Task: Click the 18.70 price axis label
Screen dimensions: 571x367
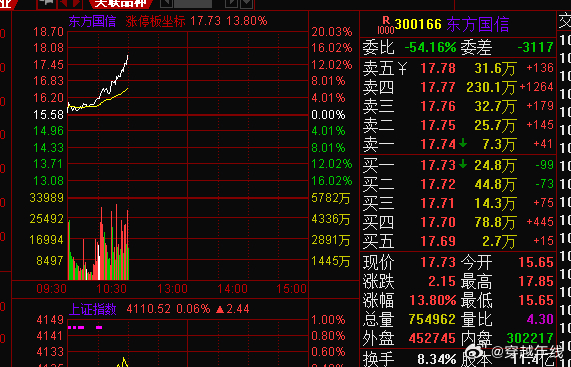Action: (48, 32)
